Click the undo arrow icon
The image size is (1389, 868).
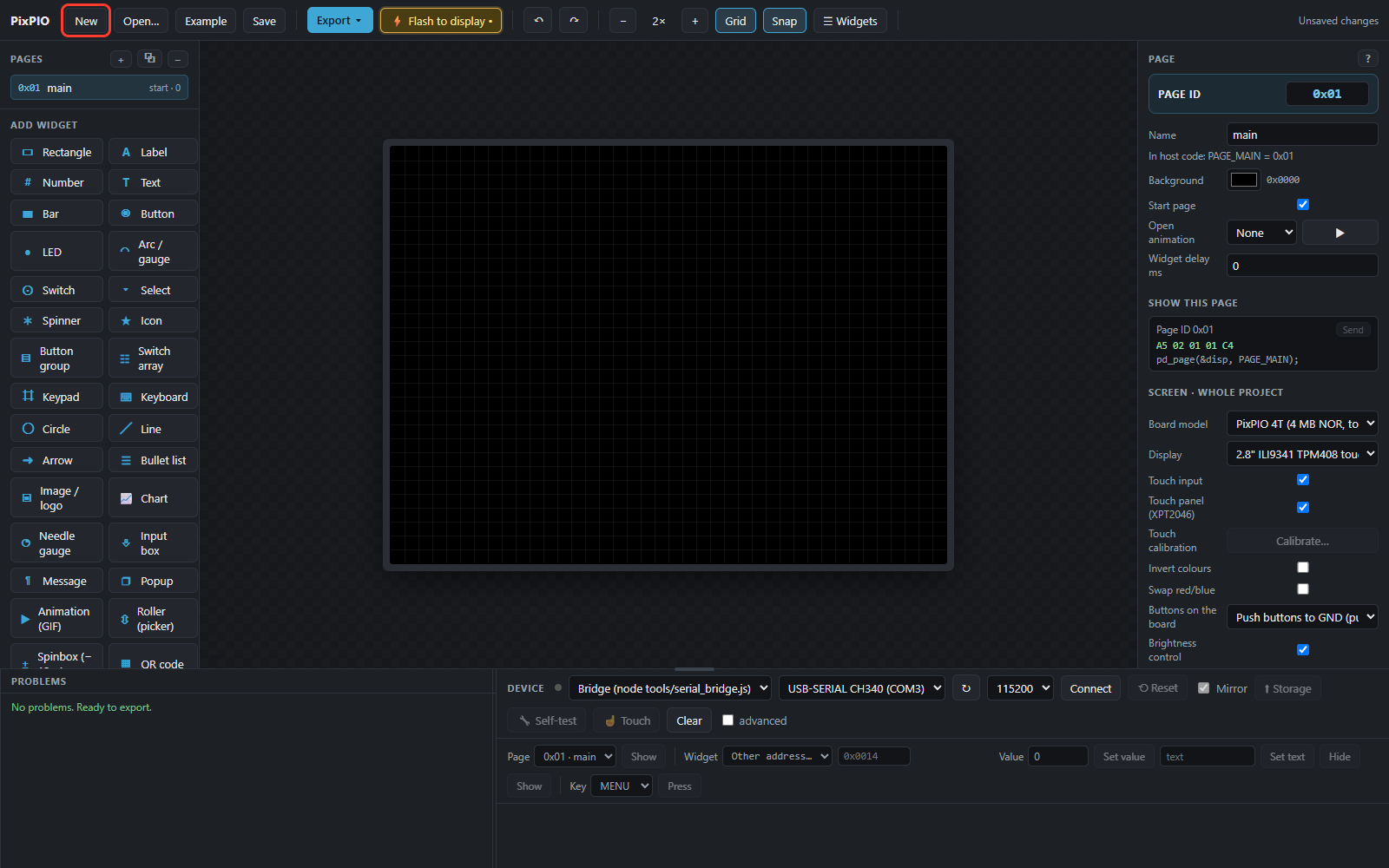538,21
